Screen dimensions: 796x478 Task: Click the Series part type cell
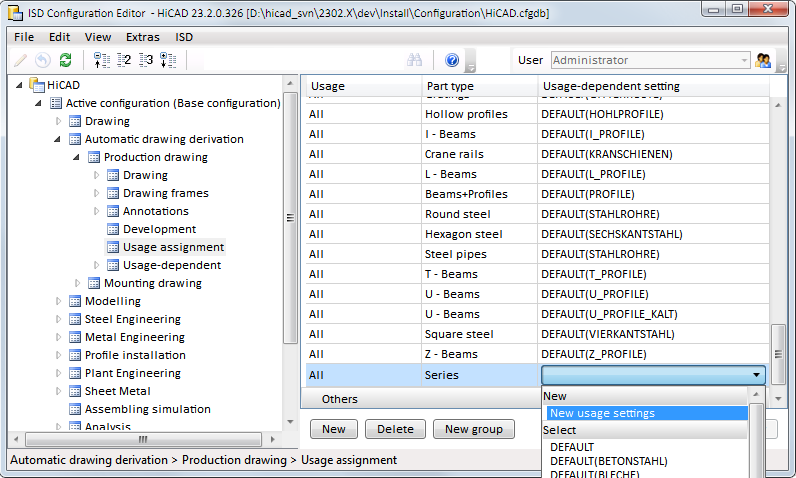(x=479, y=375)
